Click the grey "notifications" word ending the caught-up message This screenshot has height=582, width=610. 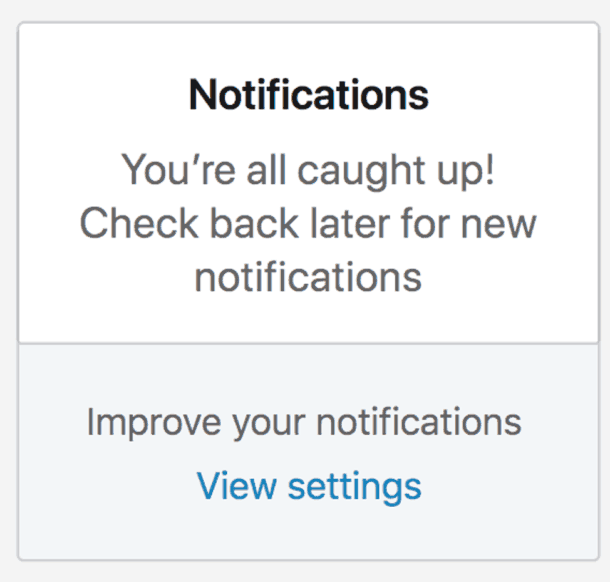click(308, 276)
